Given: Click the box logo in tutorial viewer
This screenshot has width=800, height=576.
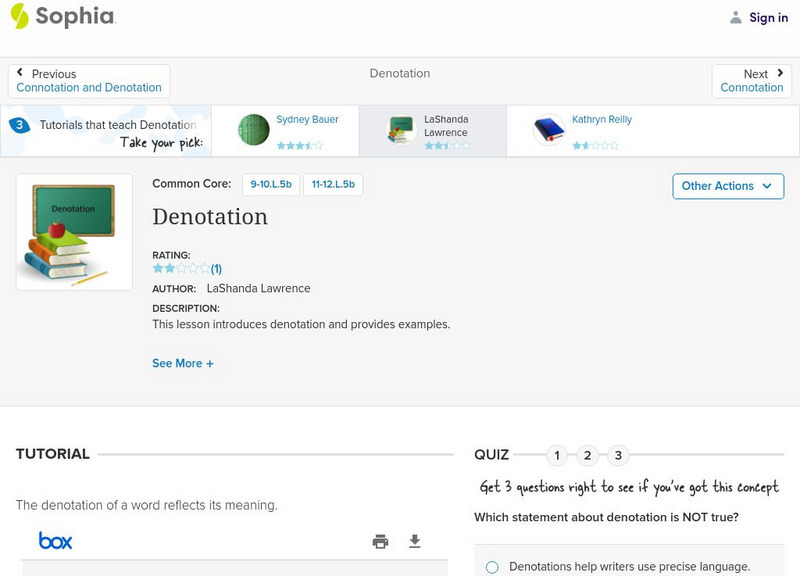Looking at the screenshot, I should pos(56,540).
